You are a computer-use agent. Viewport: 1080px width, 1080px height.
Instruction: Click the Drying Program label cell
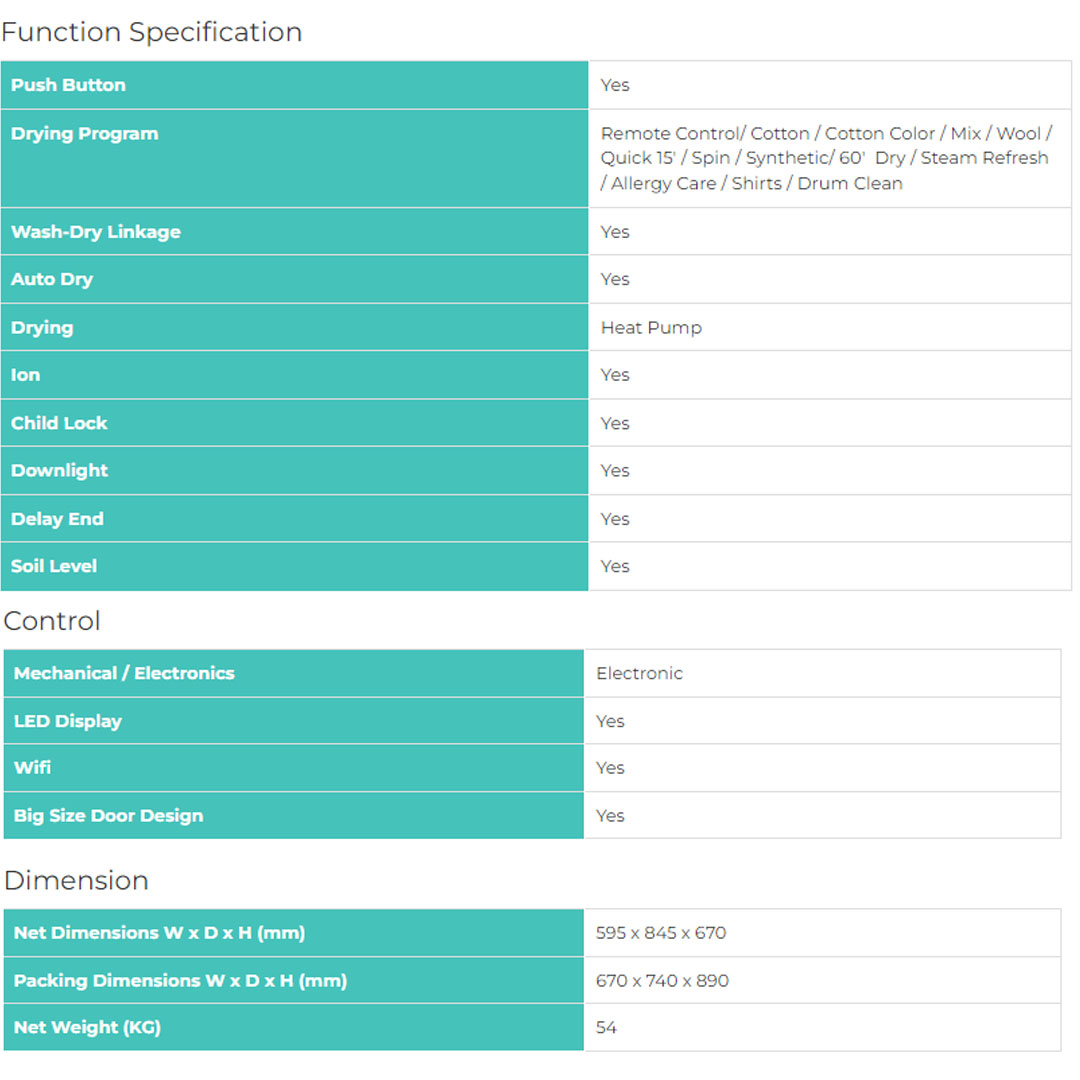coord(85,134)
